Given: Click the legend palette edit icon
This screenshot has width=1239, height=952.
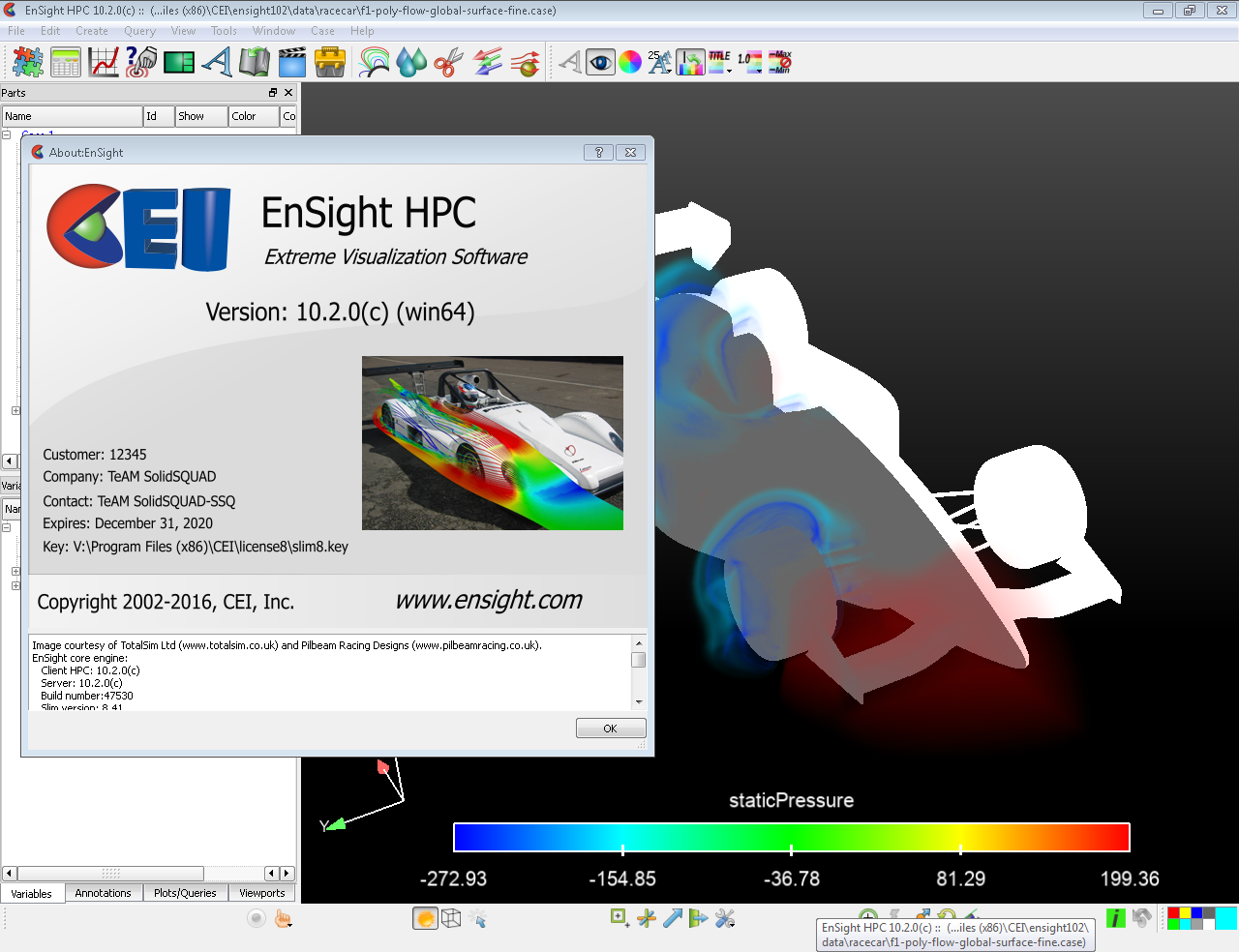Looking at the screenshot, I should point(690,62).
